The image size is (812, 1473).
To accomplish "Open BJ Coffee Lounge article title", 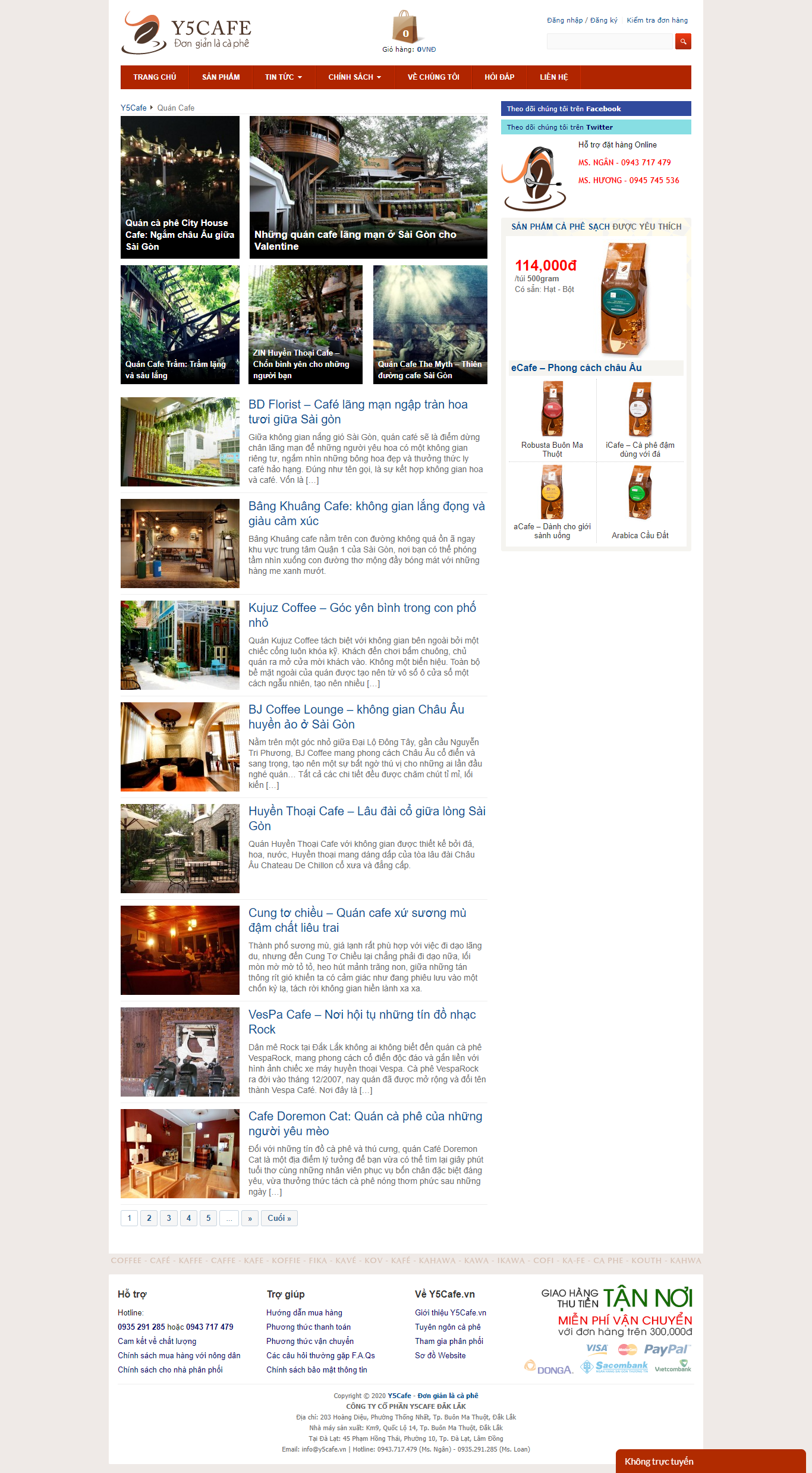I will 357,717.
